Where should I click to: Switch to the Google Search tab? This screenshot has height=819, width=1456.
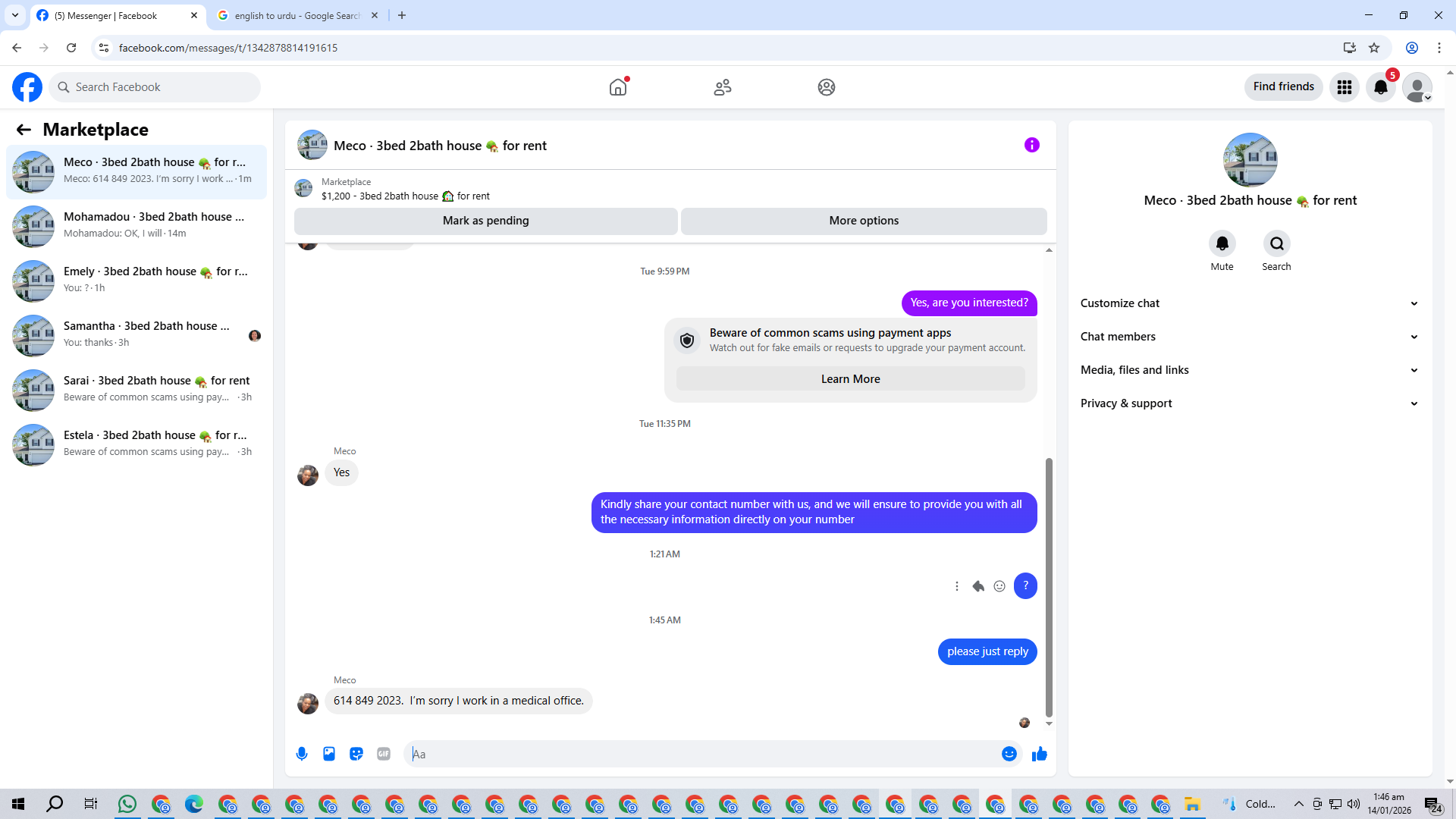coord(297,15)
